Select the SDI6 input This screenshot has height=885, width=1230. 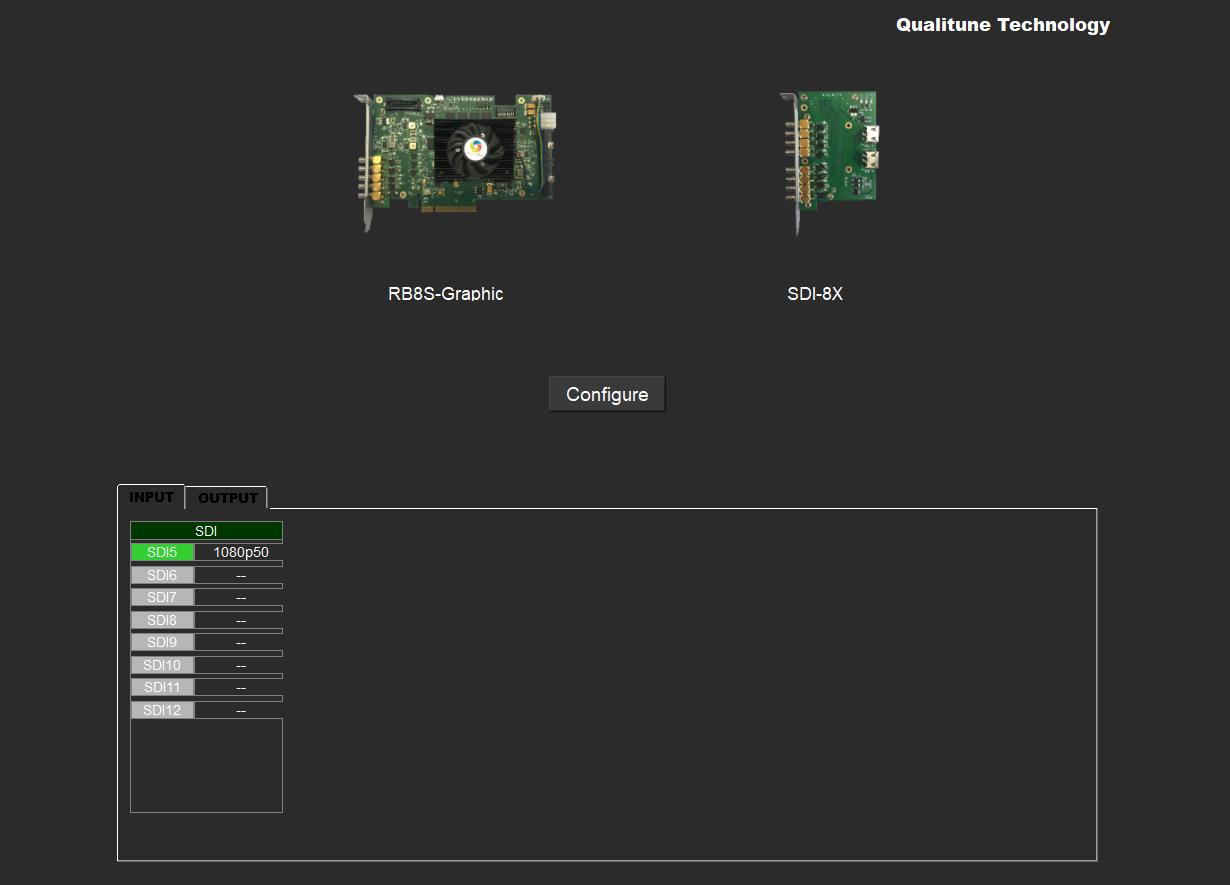click(x=162, y=575)
